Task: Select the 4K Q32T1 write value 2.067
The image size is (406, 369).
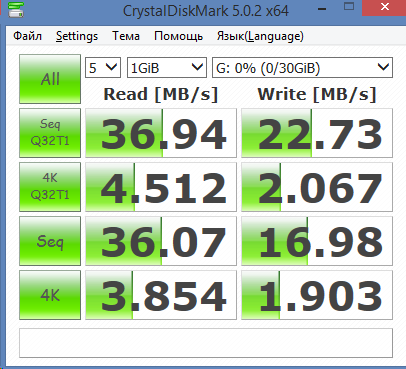Action: tap(317, 187)
